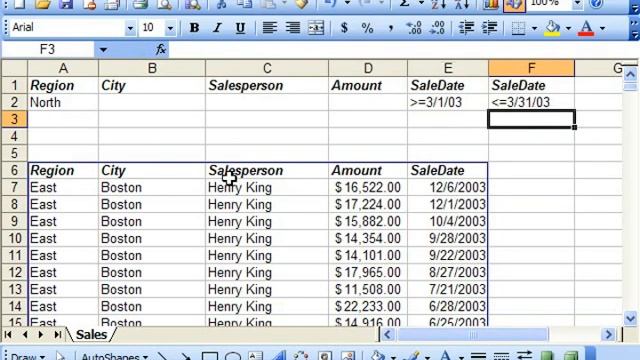The height and width of the screenshot is (360, 640).
Task: Go to last sheet tab arrow
Action: tap(58, 335)
